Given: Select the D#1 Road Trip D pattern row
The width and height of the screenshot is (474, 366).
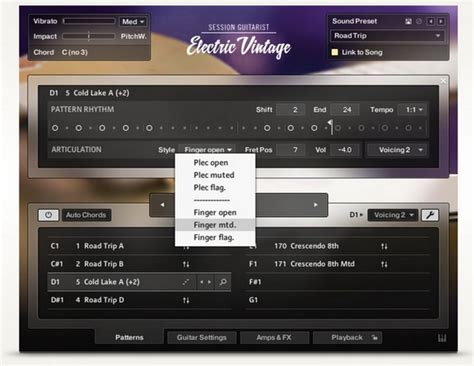Looking at the screenshot, I should pyautogui.click(x=139, y=300).
